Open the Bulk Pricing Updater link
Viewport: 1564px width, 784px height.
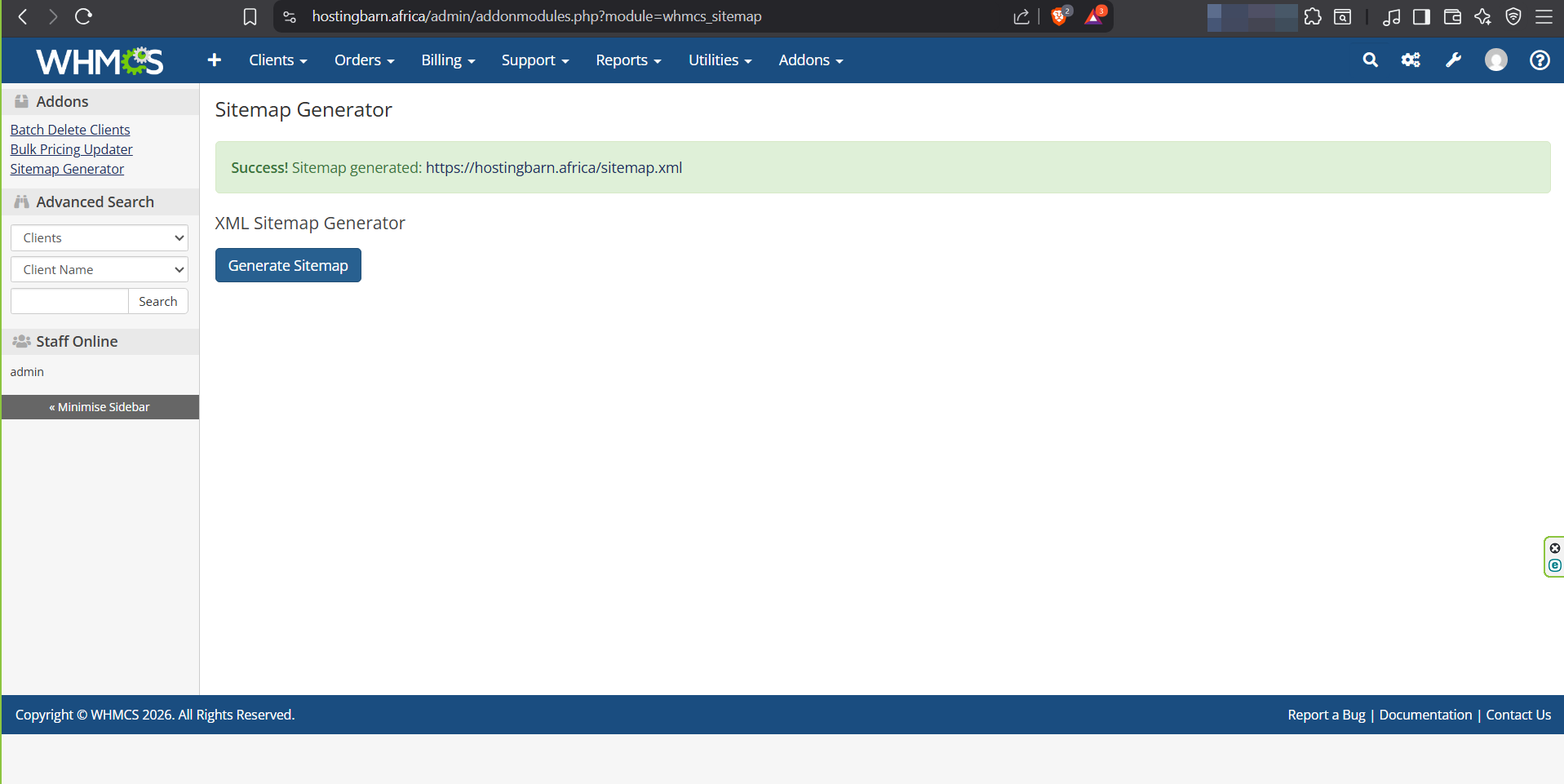point(71,149)
